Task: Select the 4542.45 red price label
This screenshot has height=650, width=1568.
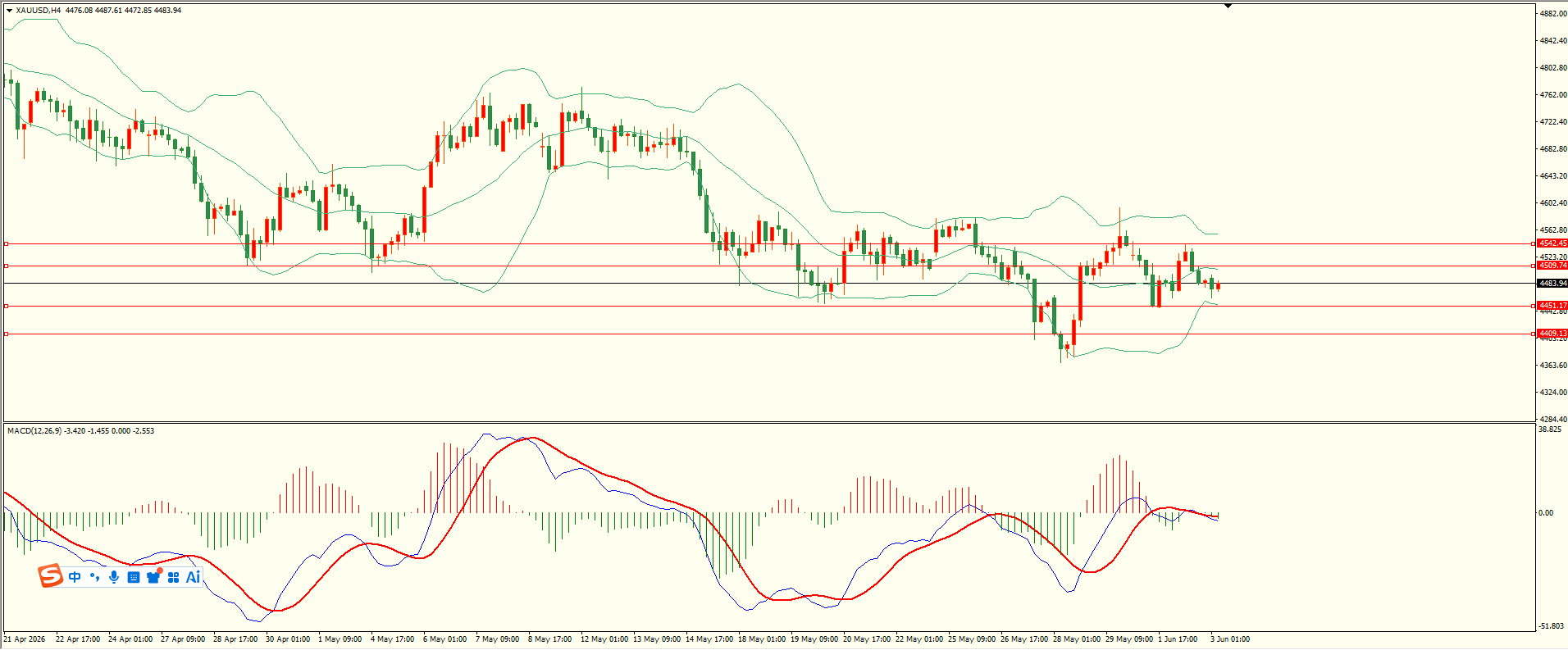Action: [1552, 243]
